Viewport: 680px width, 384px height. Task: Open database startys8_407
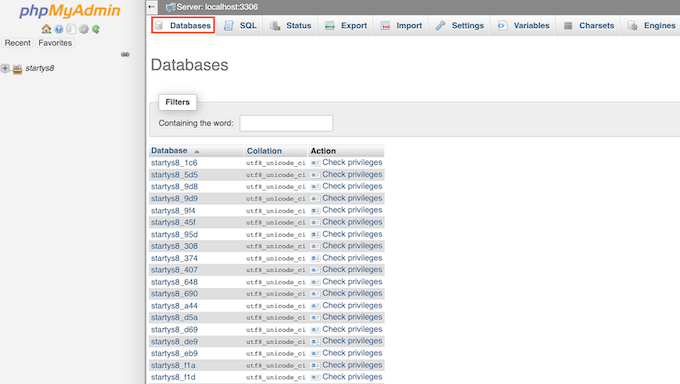[x=174, y=270]
